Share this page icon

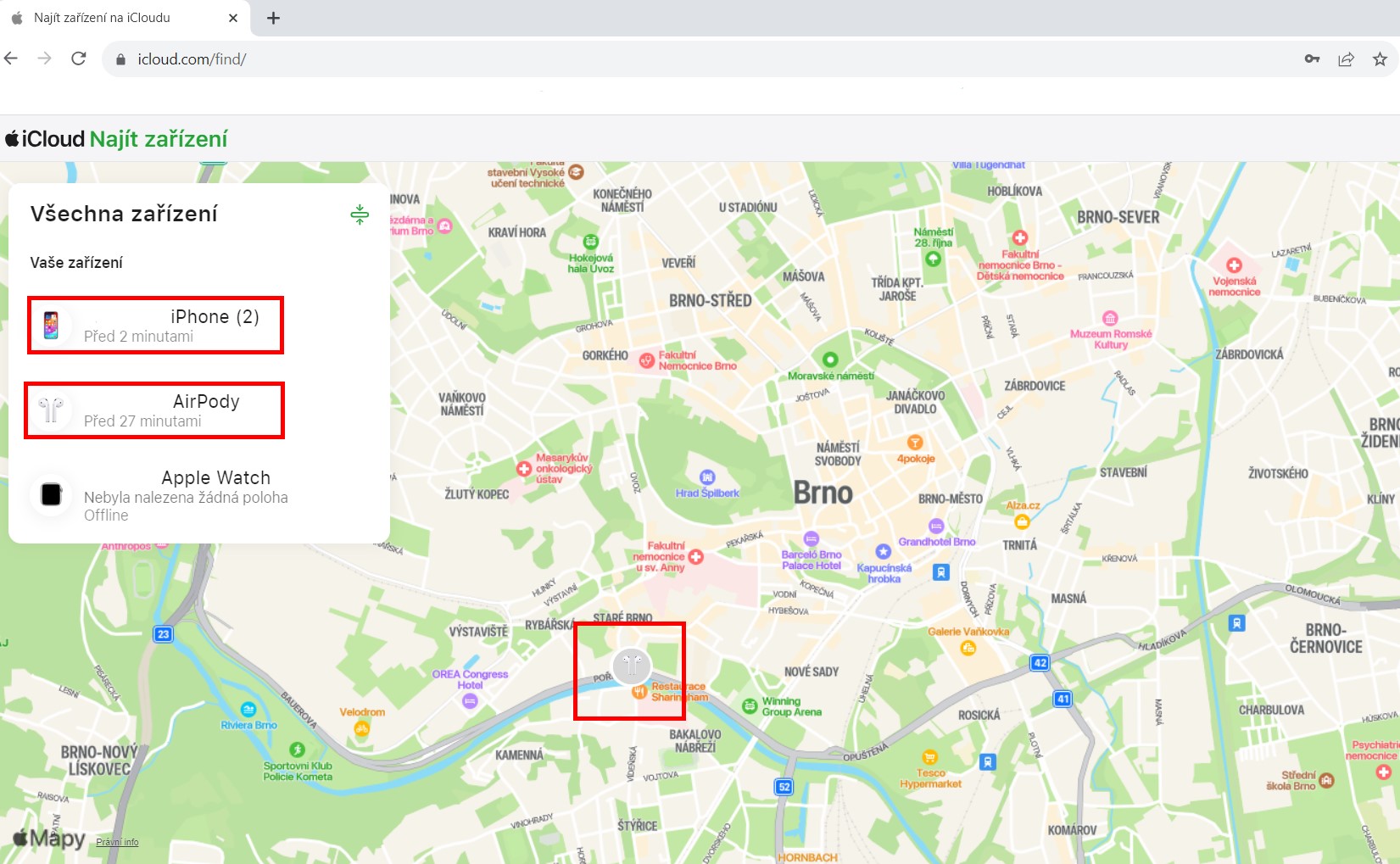[1346, 59]
